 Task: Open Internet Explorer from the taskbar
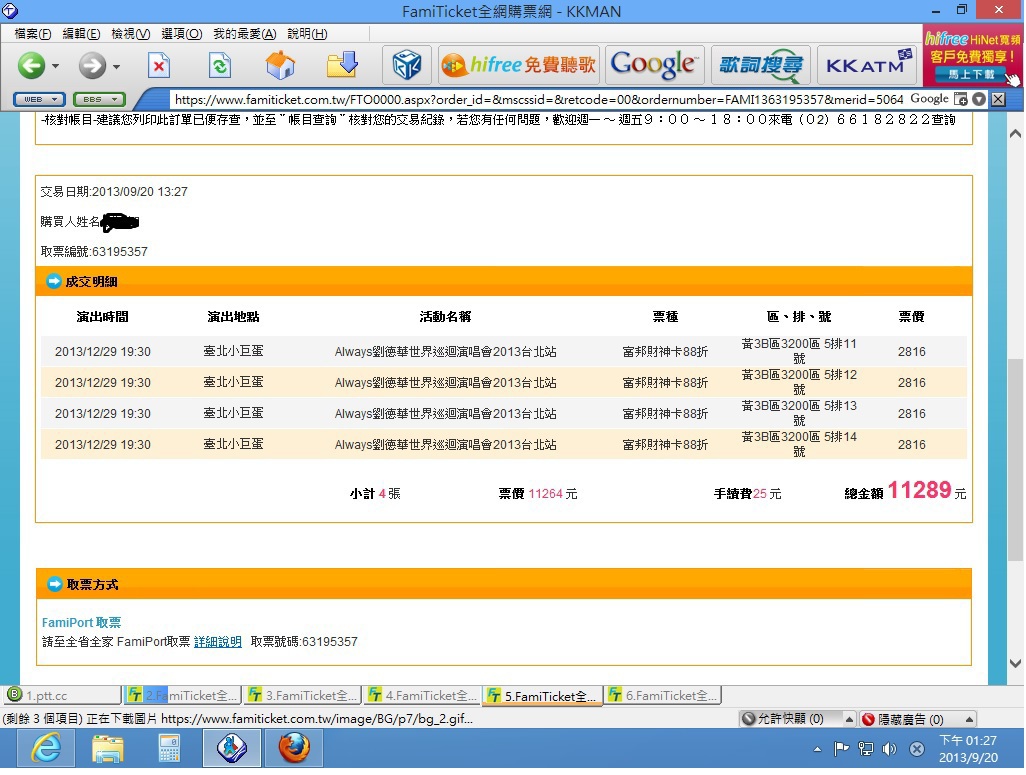[x=46, y=748]
